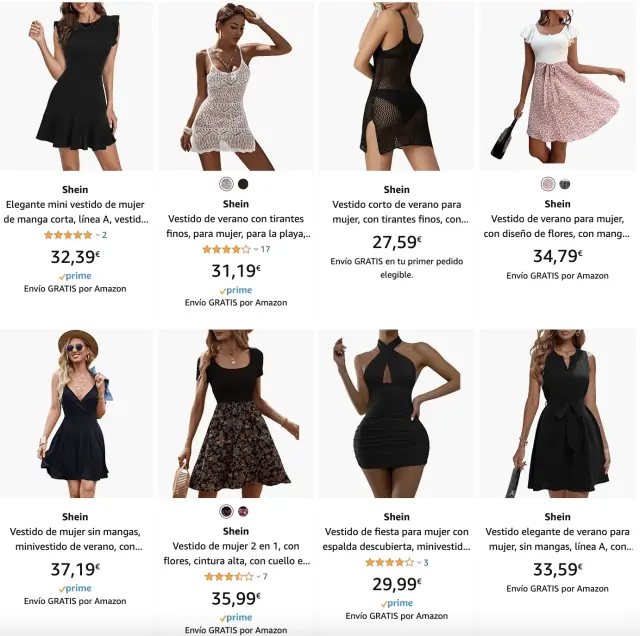Open title 'Vestido de fiesta para mujer con espalda descubierta'
The width and height of the screenshot is (640, 636).
[x=396, y=539]
